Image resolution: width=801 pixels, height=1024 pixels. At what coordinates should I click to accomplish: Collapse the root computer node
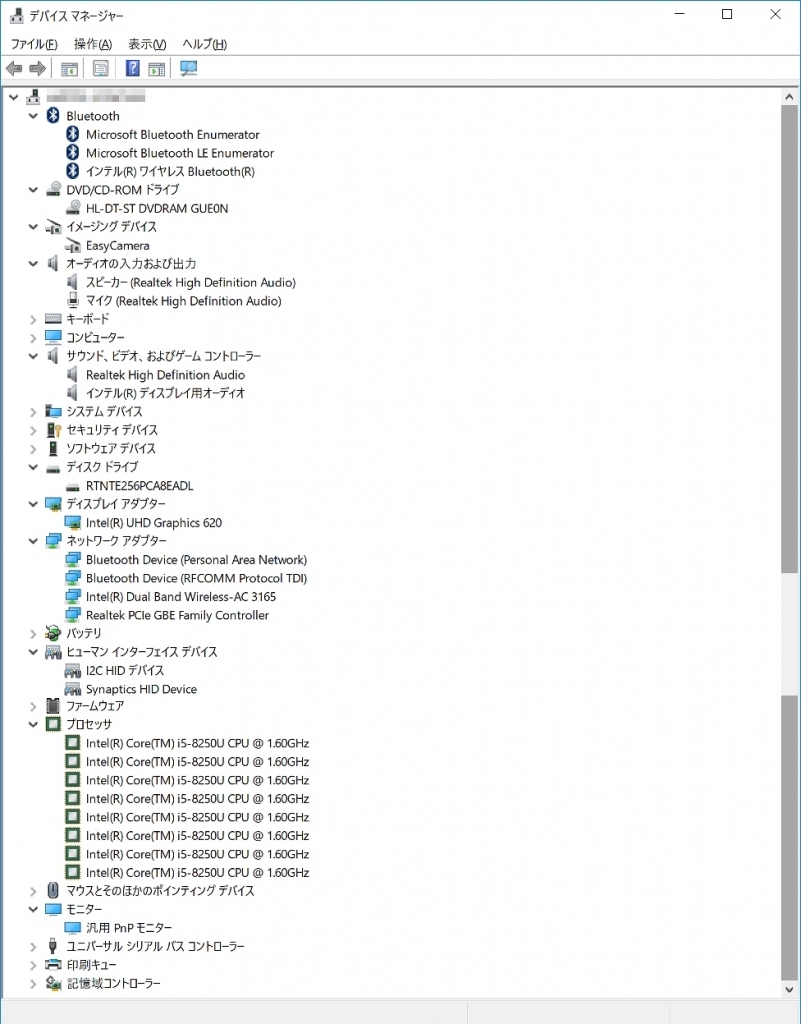coord(13,97)
